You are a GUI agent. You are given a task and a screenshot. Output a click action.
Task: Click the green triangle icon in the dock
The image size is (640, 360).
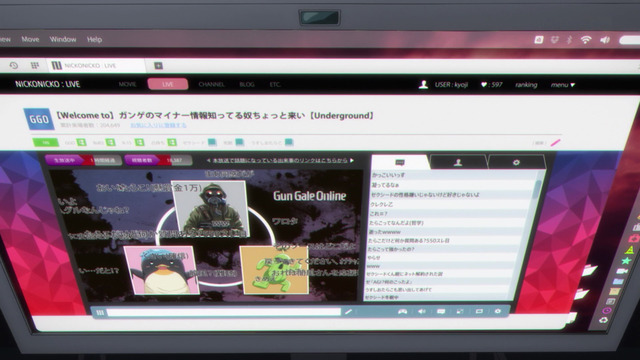point(630,250)
